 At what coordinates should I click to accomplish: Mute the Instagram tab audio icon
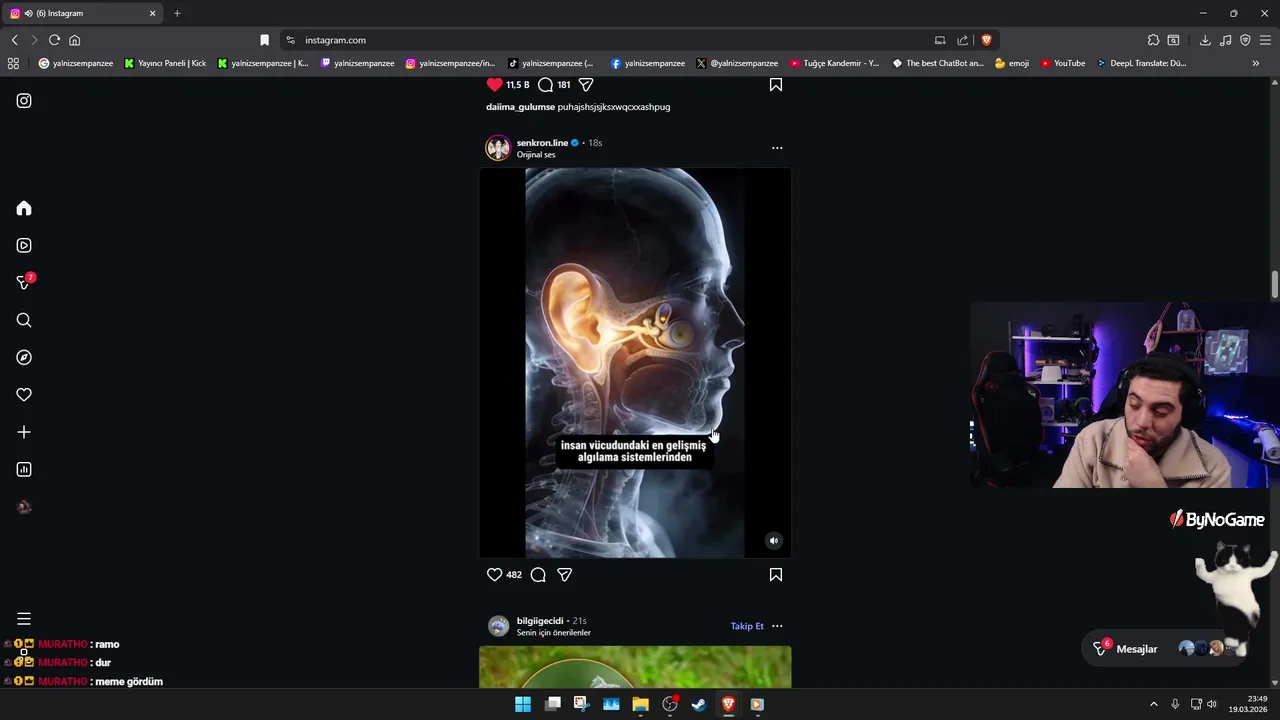click(28, 13)
